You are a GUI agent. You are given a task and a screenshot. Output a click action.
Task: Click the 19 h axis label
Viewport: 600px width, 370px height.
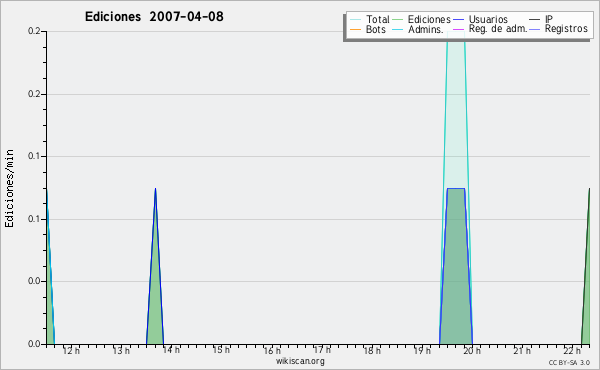(422, 350)
